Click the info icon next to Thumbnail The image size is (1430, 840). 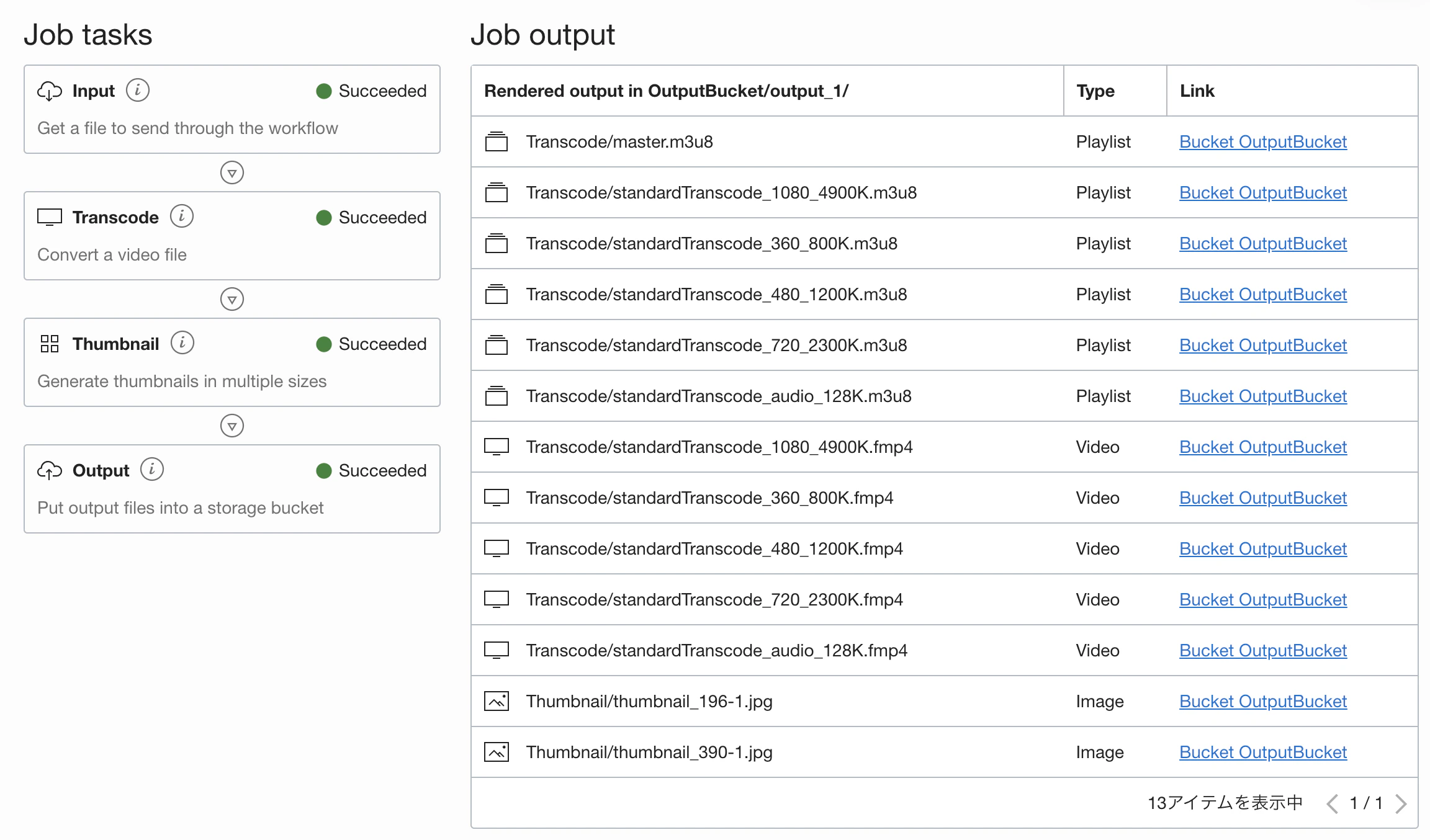[x=182, y=342]
